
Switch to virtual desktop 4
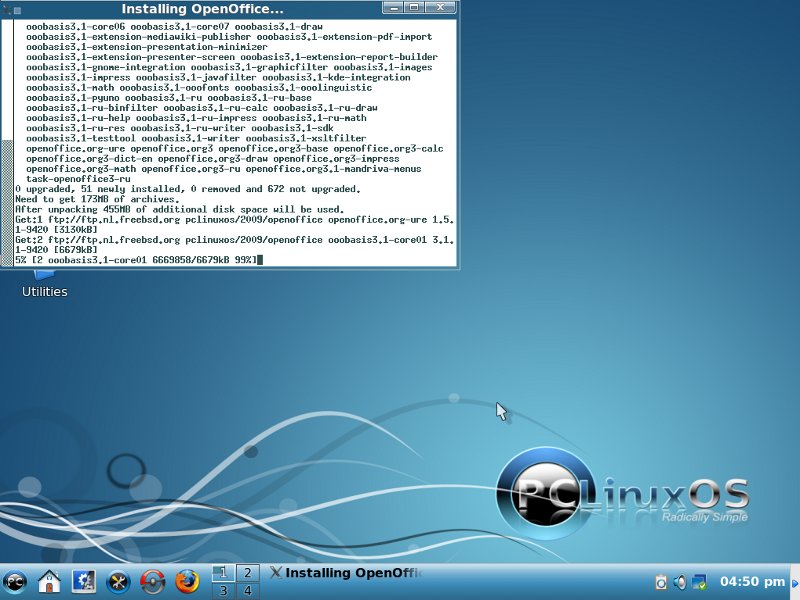point(246,590)
